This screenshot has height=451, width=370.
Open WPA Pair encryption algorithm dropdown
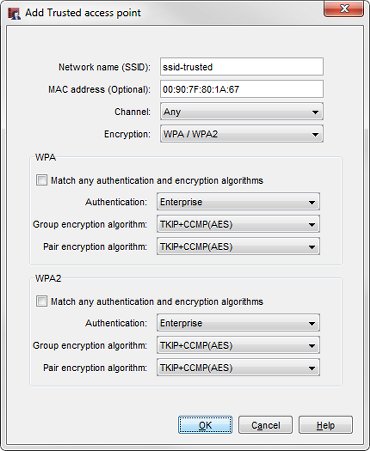tap(238, 247)
